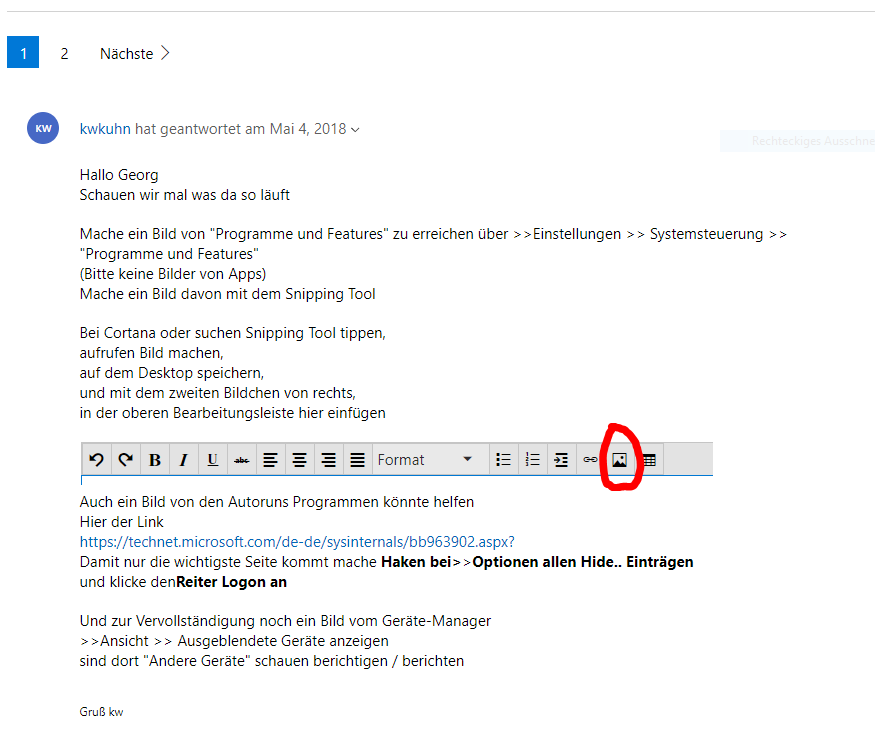875x738 pixels.
Task: Click the line 'Hier der Link'
Action: 122,522
